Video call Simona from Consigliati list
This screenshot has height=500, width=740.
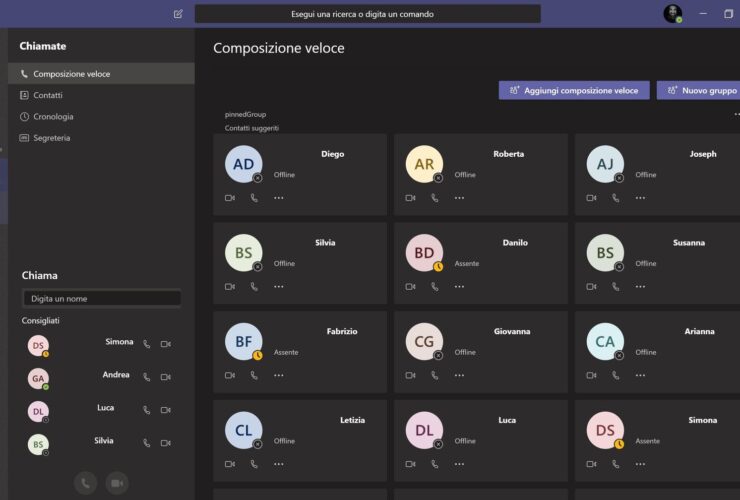[x=166, y=344]
